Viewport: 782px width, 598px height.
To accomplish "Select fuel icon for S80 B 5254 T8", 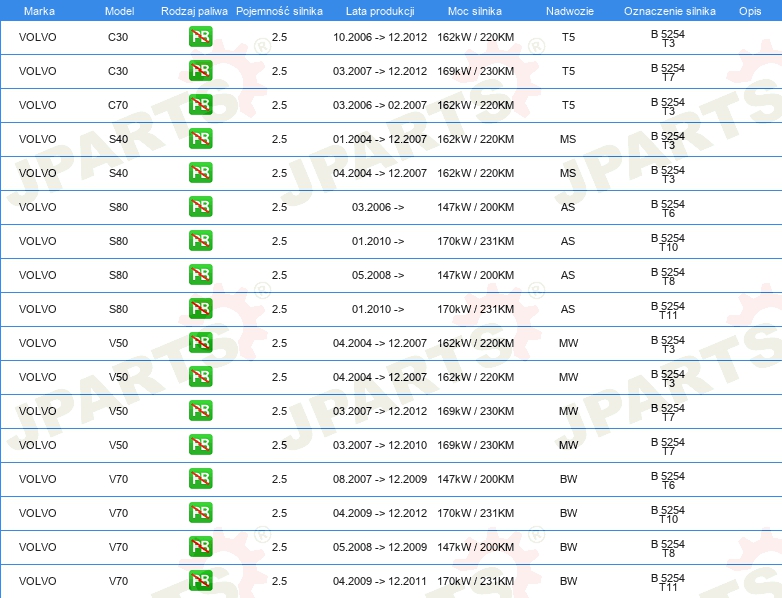I will (x=200, y=275).
